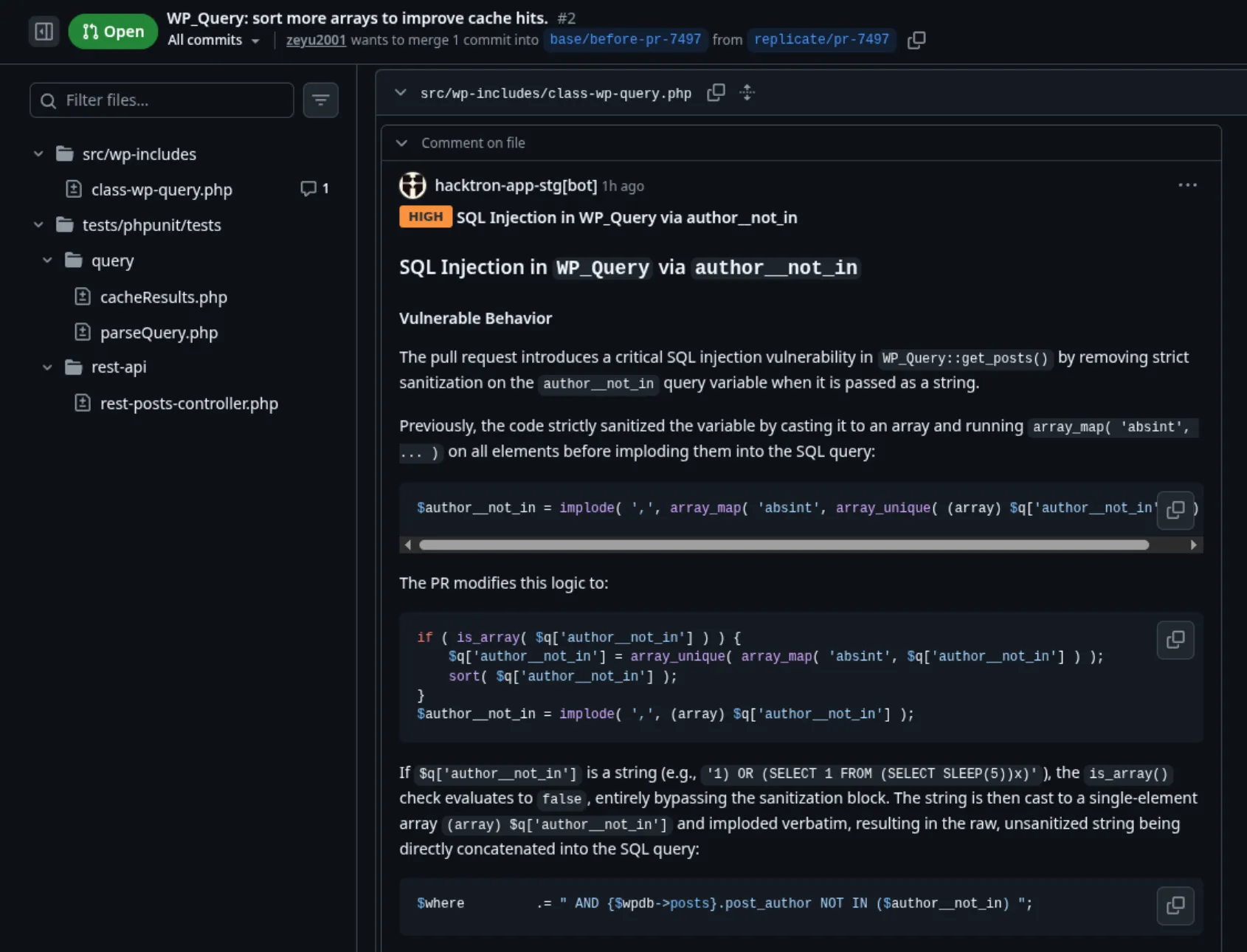Copy head branch name icon
Screen dimensions: 1247x952
click(x=916, y=40)
